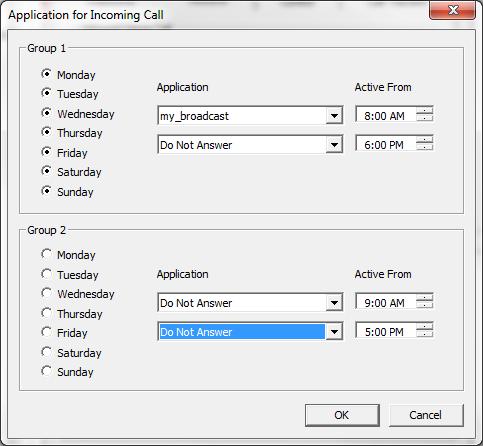This screenshot has height=446, width=483.
Task: Select Monday radio button in Group 2
Action: point(47,254)
